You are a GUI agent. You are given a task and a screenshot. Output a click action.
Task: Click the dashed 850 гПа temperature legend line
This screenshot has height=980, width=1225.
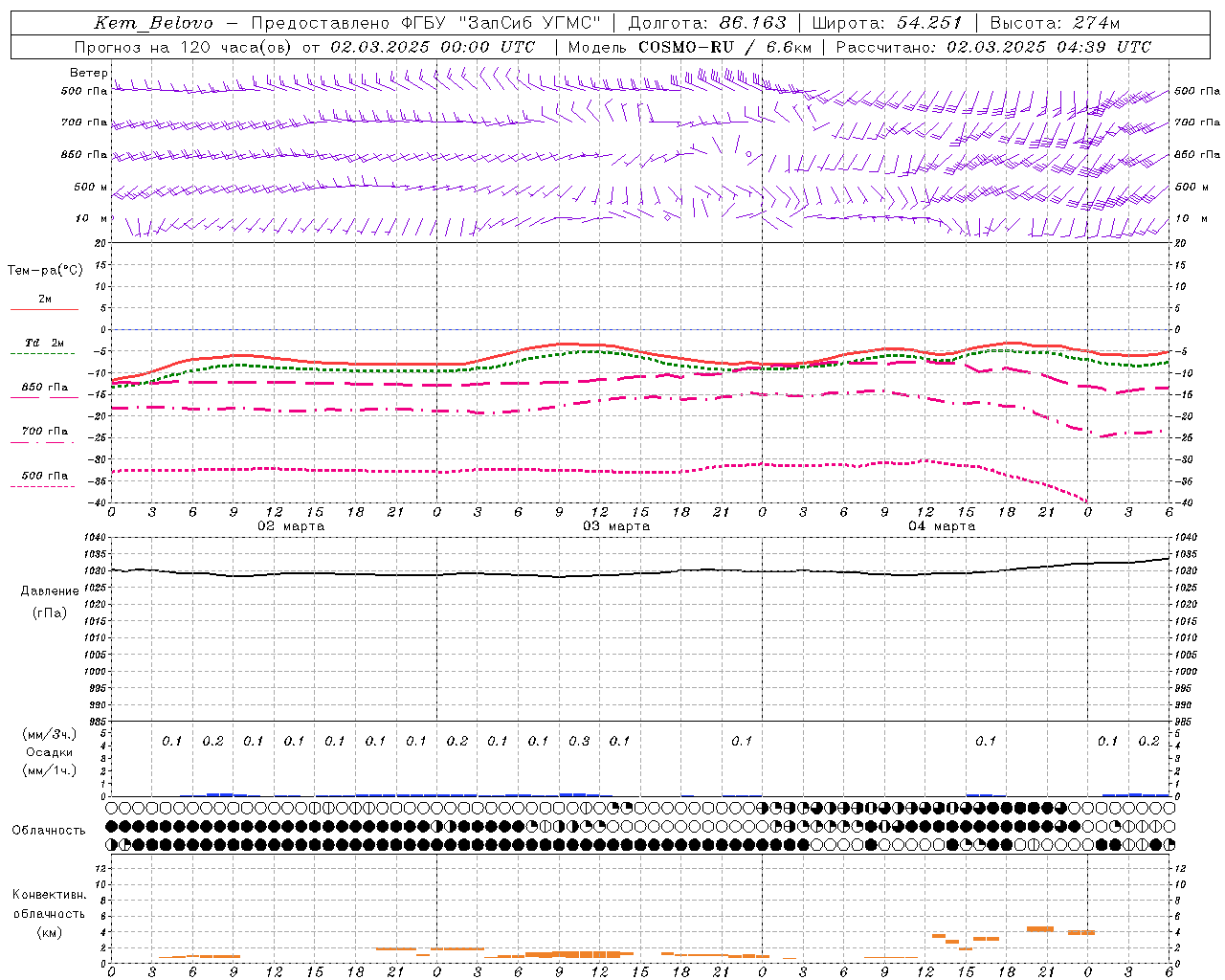pos(42,397)
